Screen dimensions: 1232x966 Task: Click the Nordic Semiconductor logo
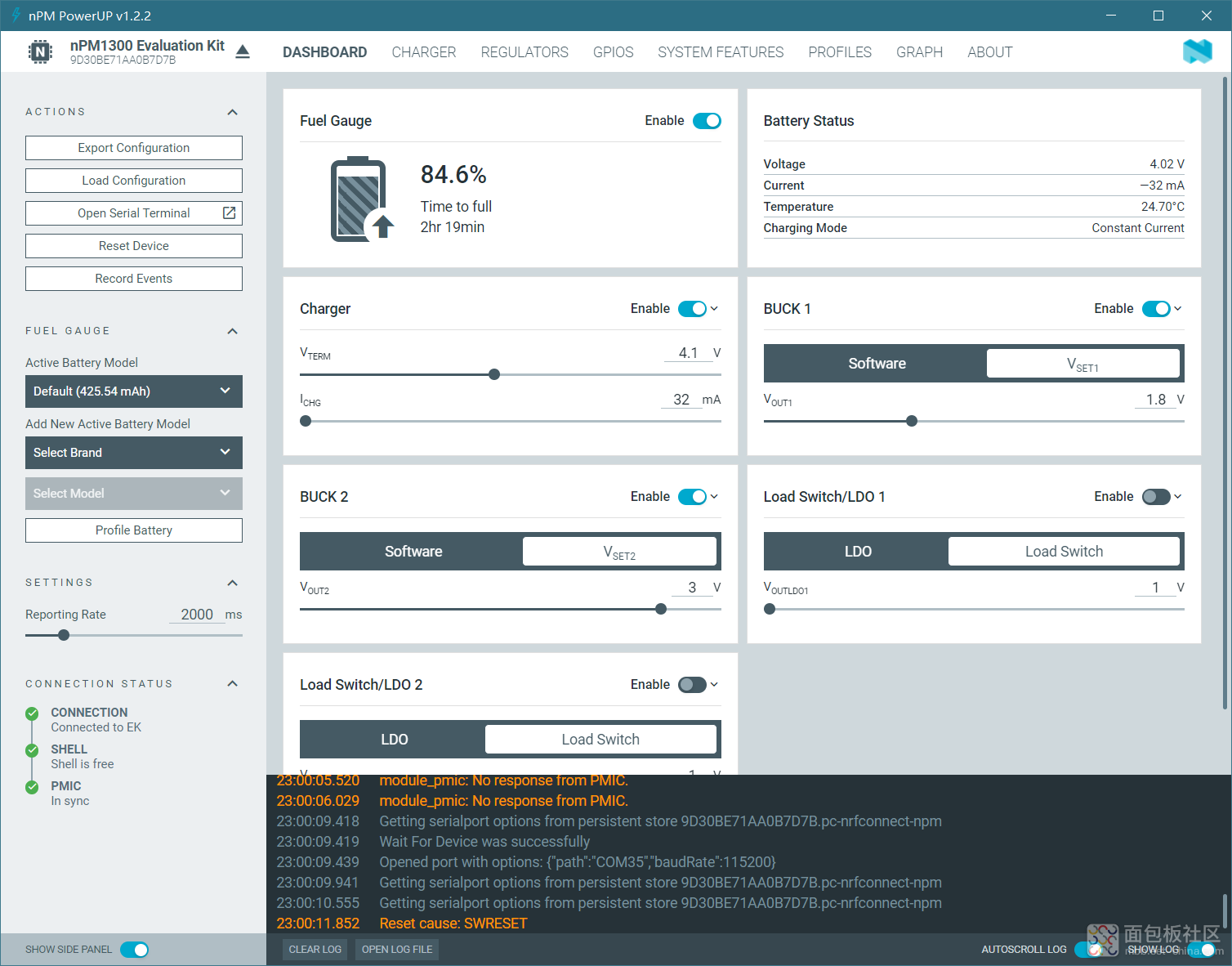1197,51
